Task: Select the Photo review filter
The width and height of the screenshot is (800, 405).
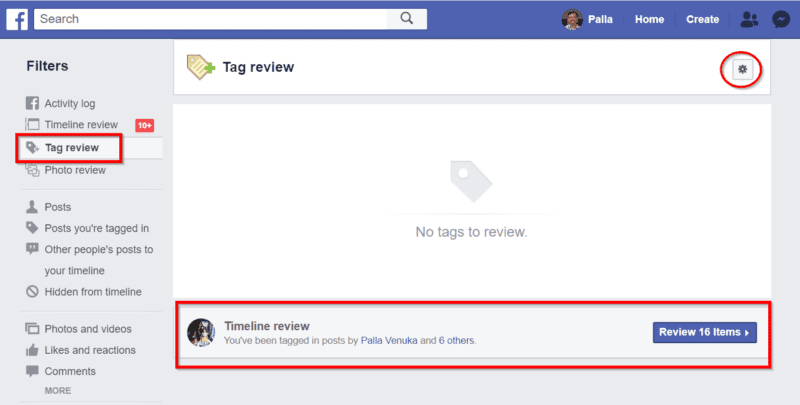Action: 75,170
